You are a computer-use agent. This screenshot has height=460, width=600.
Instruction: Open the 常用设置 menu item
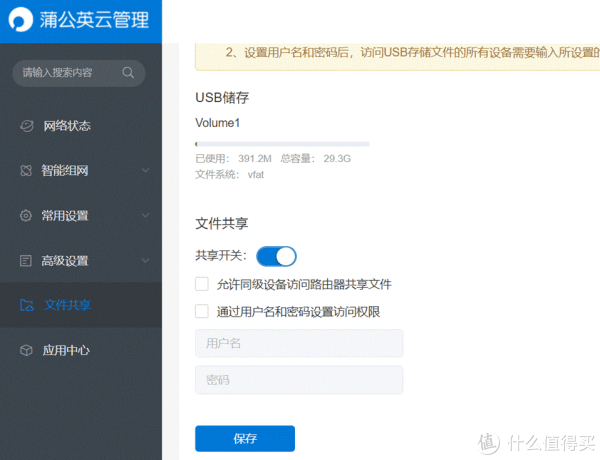tap(81, 216)
